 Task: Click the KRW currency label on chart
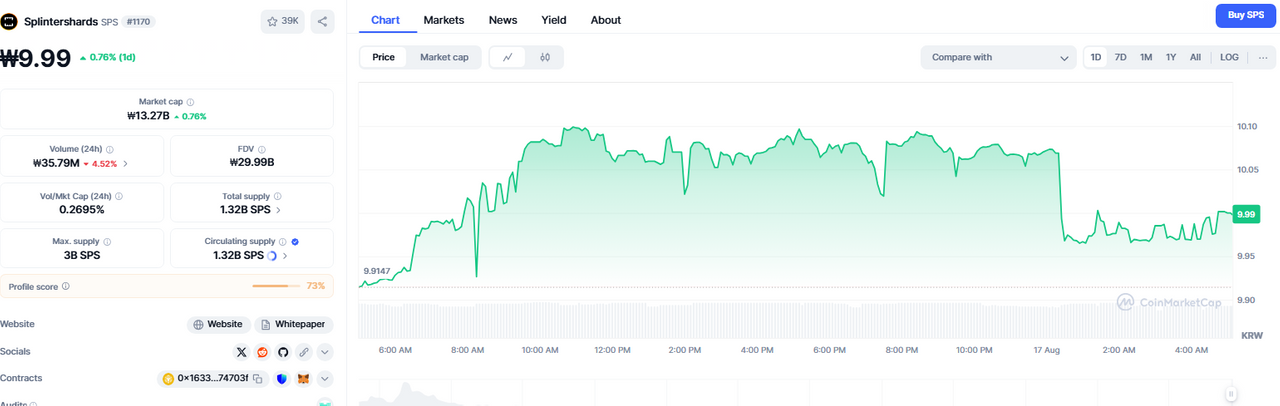coord(1251,334)
